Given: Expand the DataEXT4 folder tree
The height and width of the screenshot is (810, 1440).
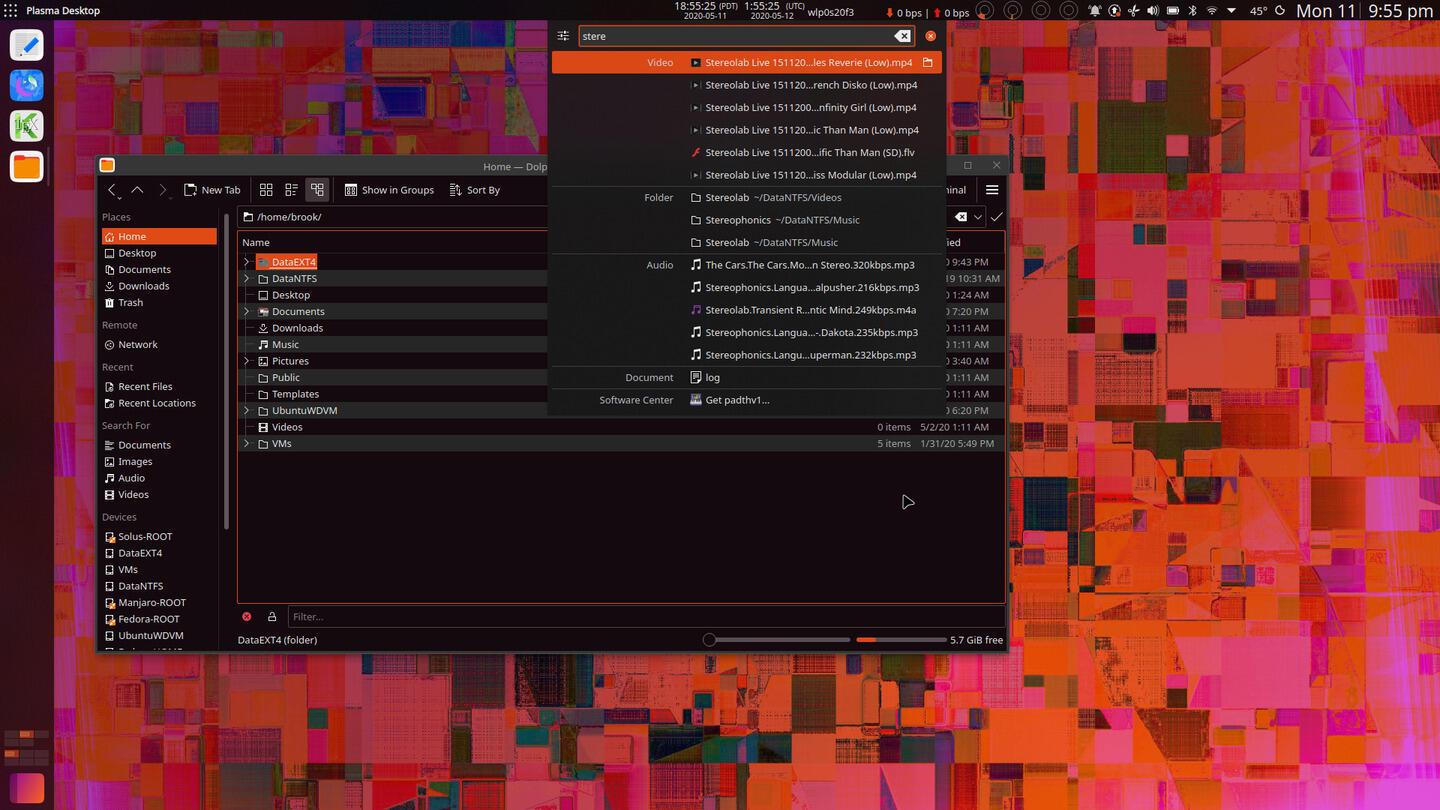Looking at the screenshot, I should [247, 262].
